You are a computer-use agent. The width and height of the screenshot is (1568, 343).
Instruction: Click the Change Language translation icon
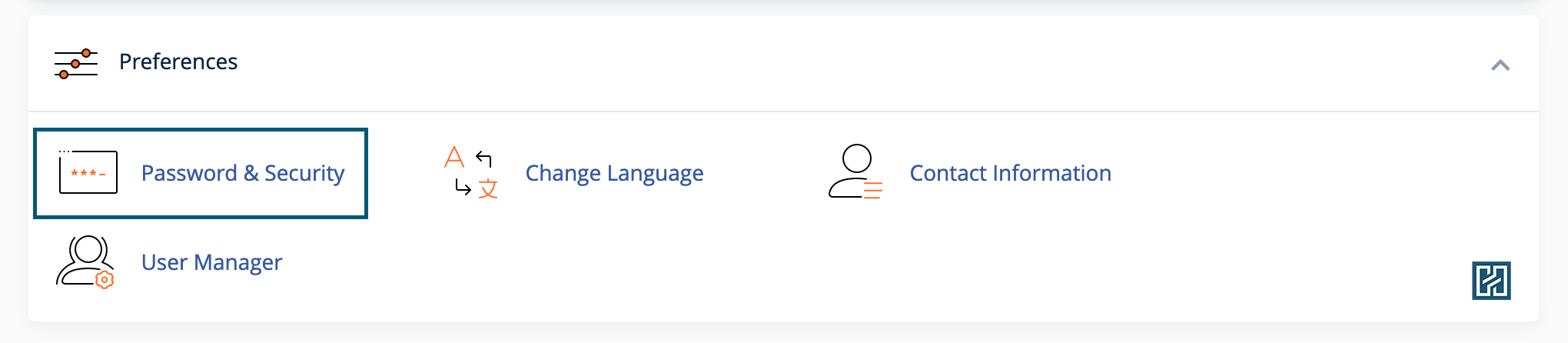point(471,172)
